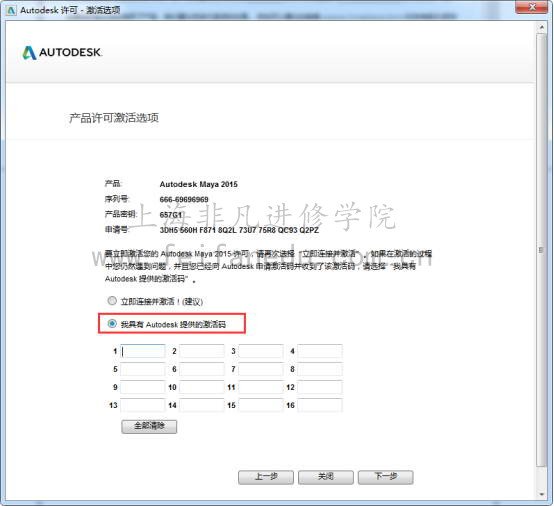Click the clear all (全部清除) button
The height and width of the screenshot is (506, 554).
point(149,426)
